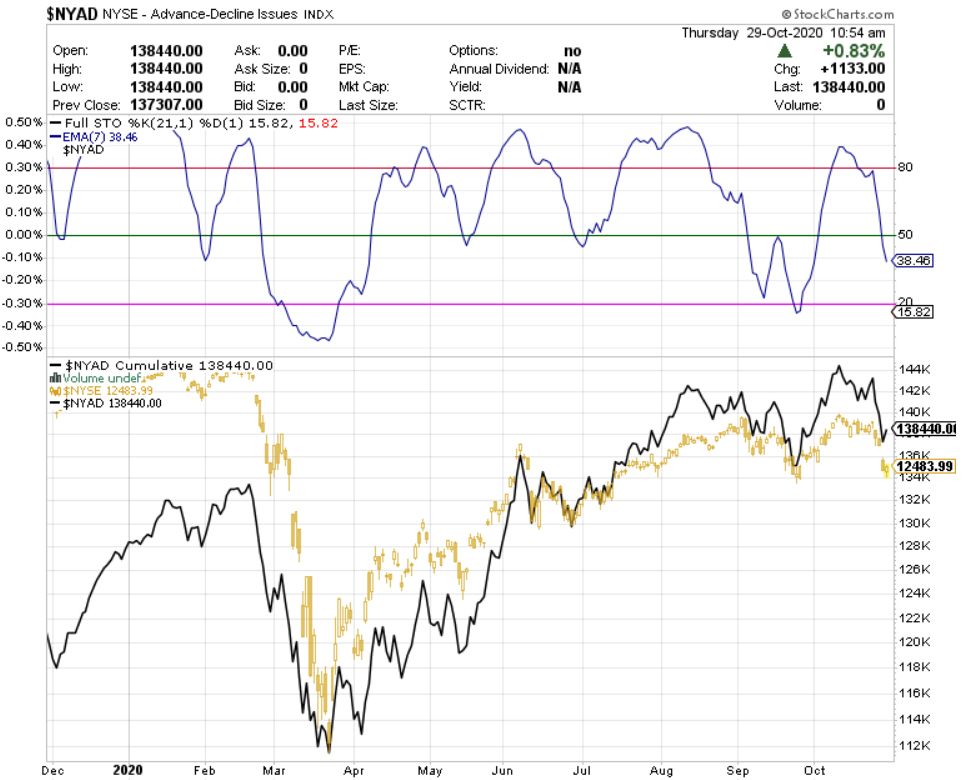The width and height of the screenshot is (964, 780).
Task: Click the black Full STO legend dash
Action: pos(56,122)
